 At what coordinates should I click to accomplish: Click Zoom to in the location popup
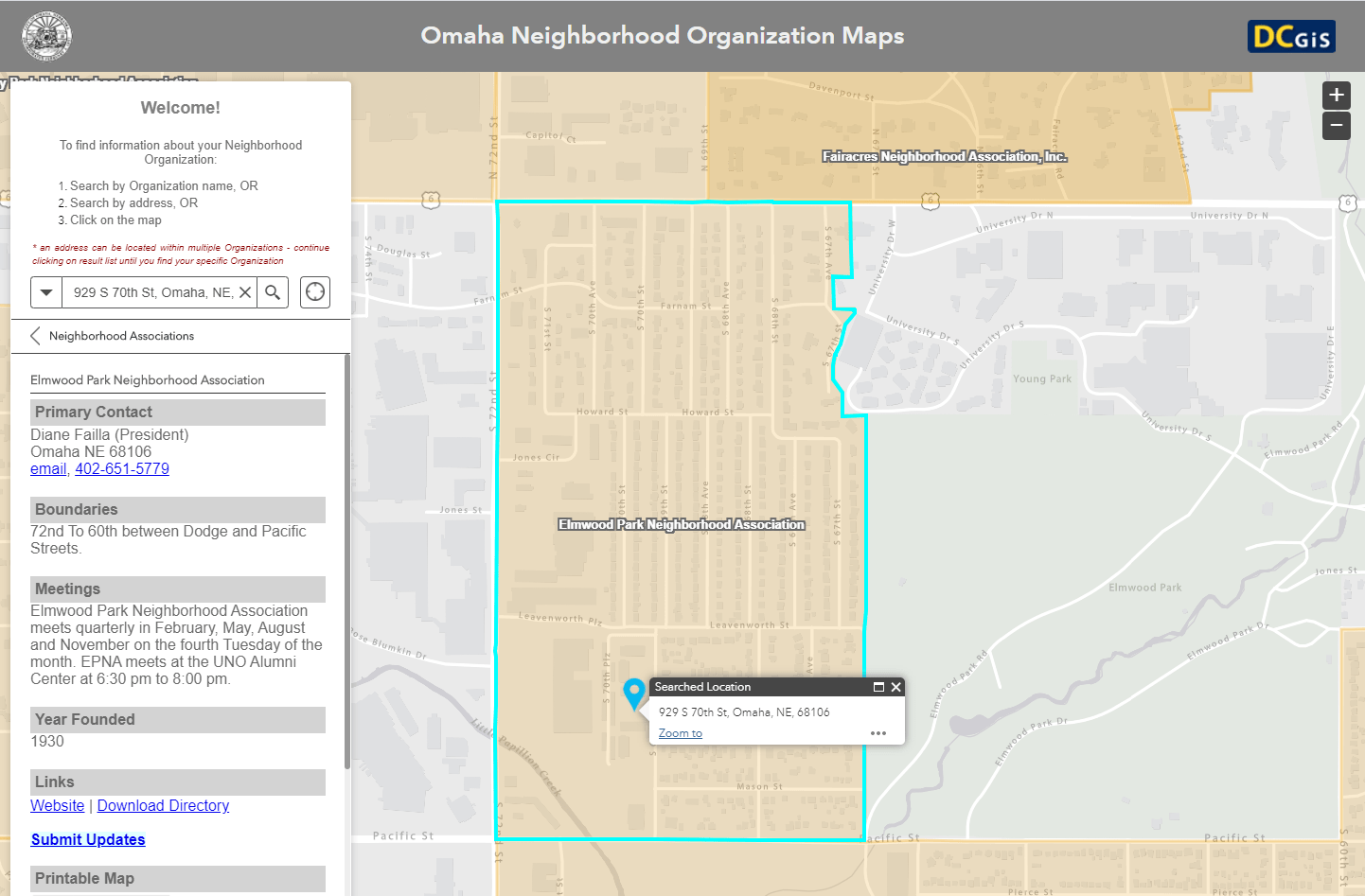680,732
